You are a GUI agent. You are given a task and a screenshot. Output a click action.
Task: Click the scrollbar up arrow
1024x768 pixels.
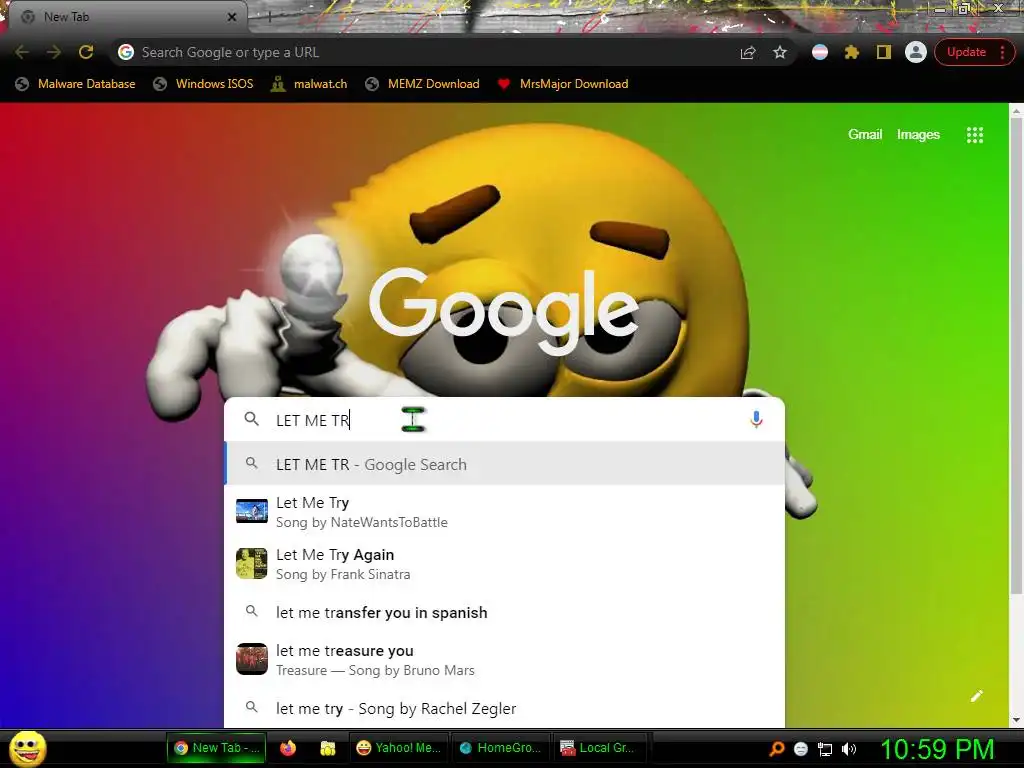point(1016,111)
